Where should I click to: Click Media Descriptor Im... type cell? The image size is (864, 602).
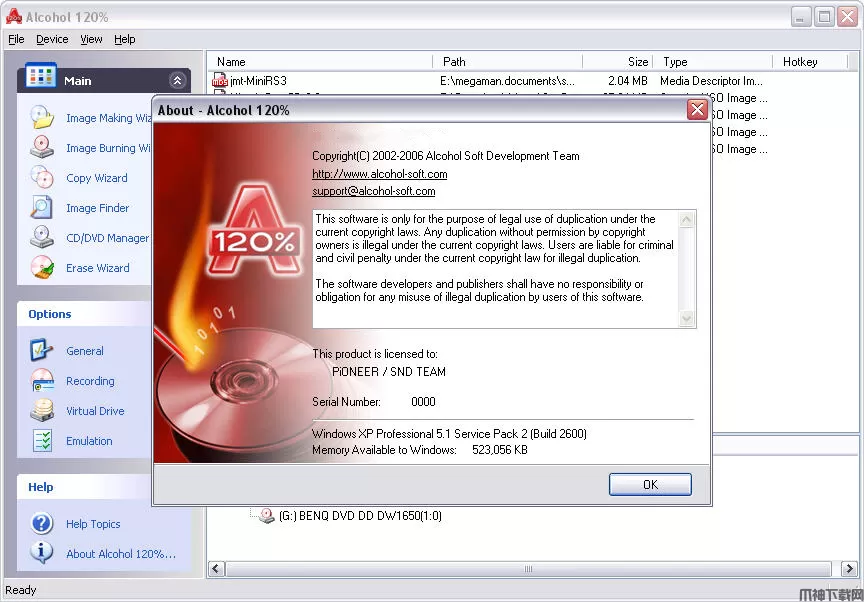(x=711, y=81)
